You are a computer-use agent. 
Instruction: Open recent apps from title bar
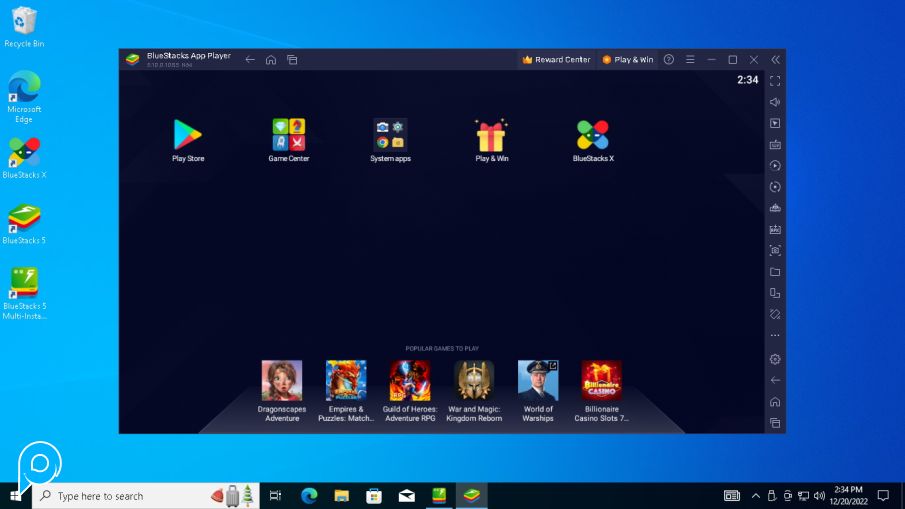click(292, 59)
